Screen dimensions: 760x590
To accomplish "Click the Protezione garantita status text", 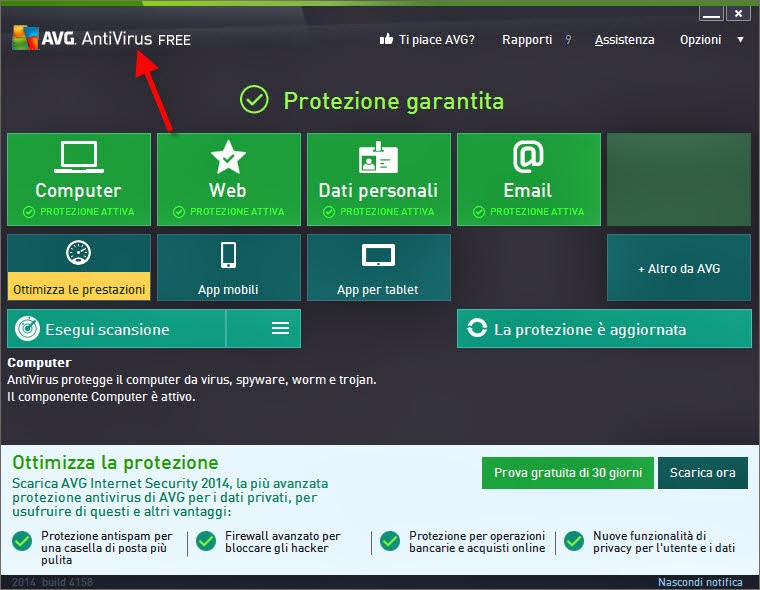I will [393, 101].
